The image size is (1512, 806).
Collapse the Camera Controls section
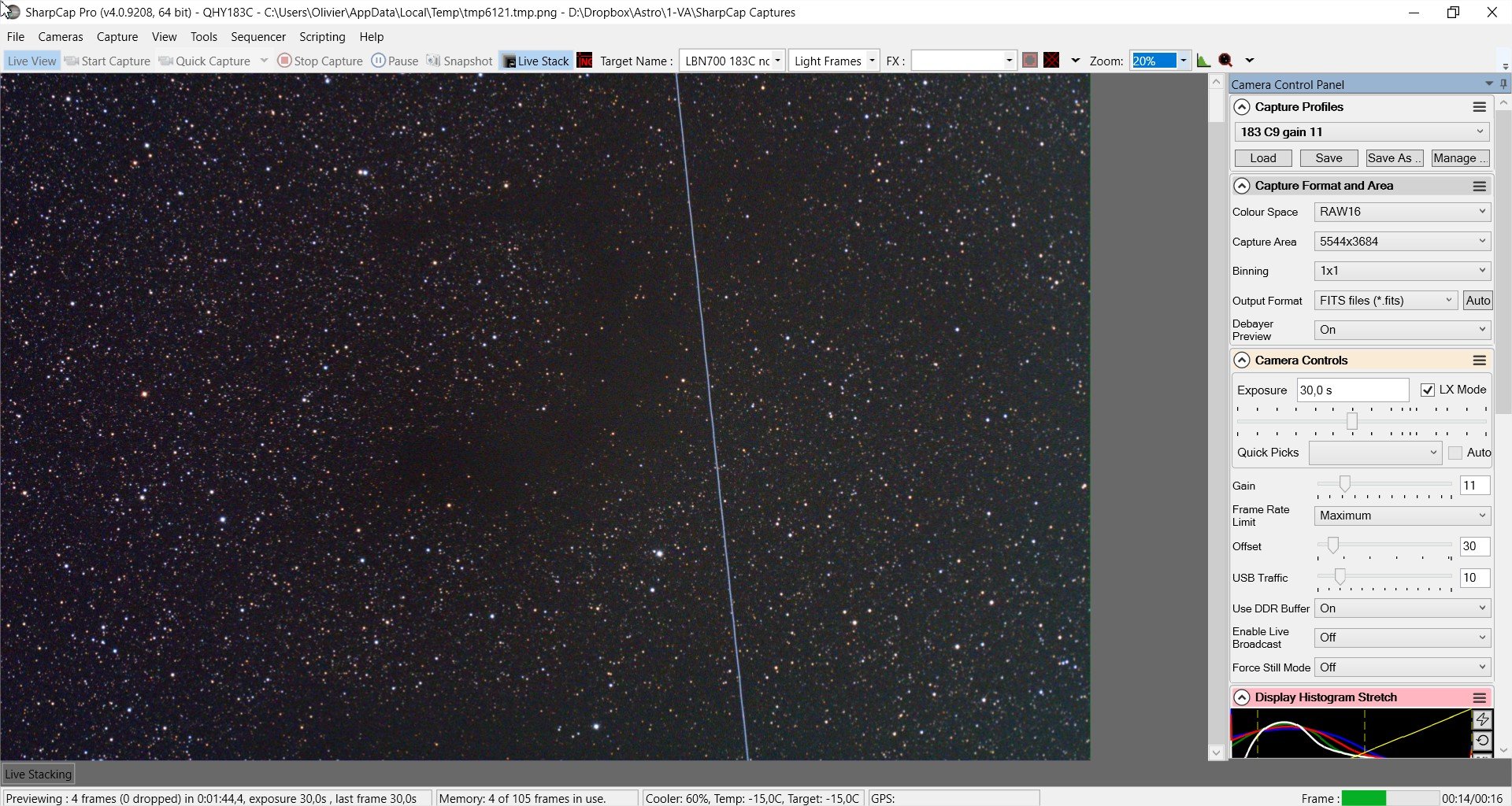1242,360
